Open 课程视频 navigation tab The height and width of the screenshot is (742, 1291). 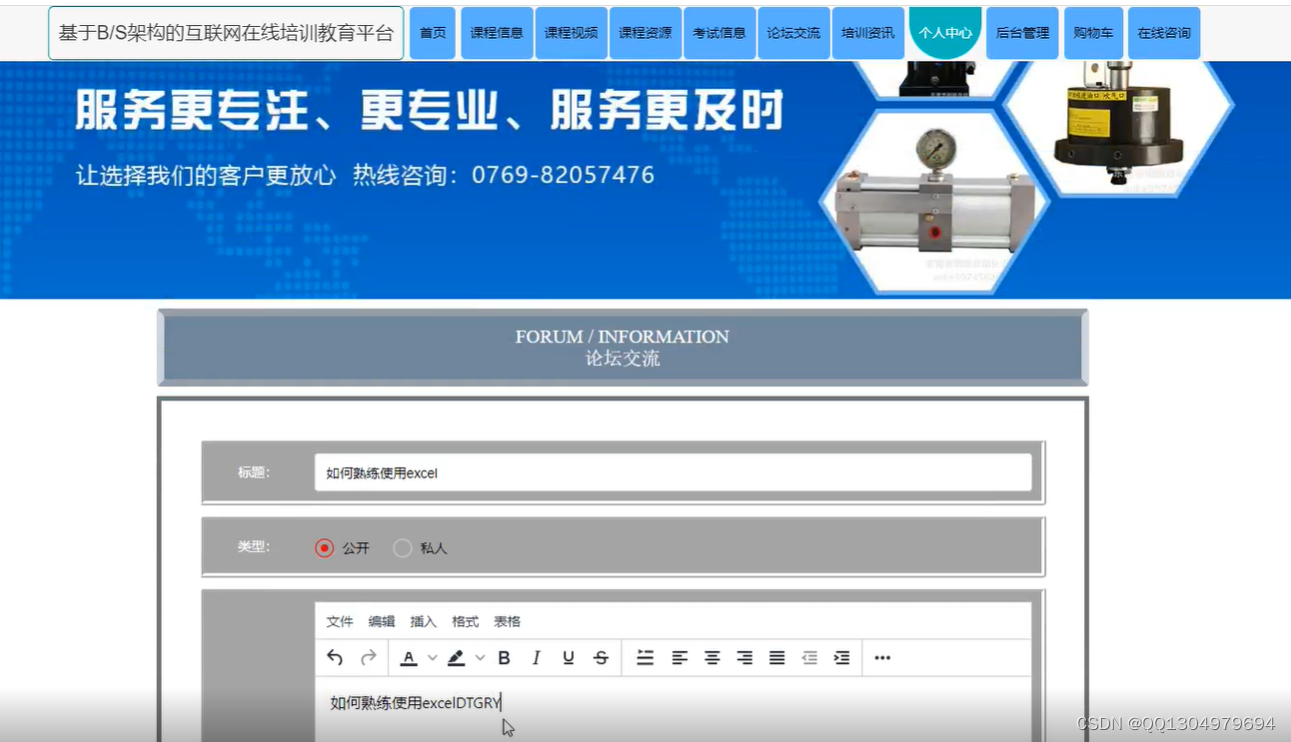click(x=571, y=33)
